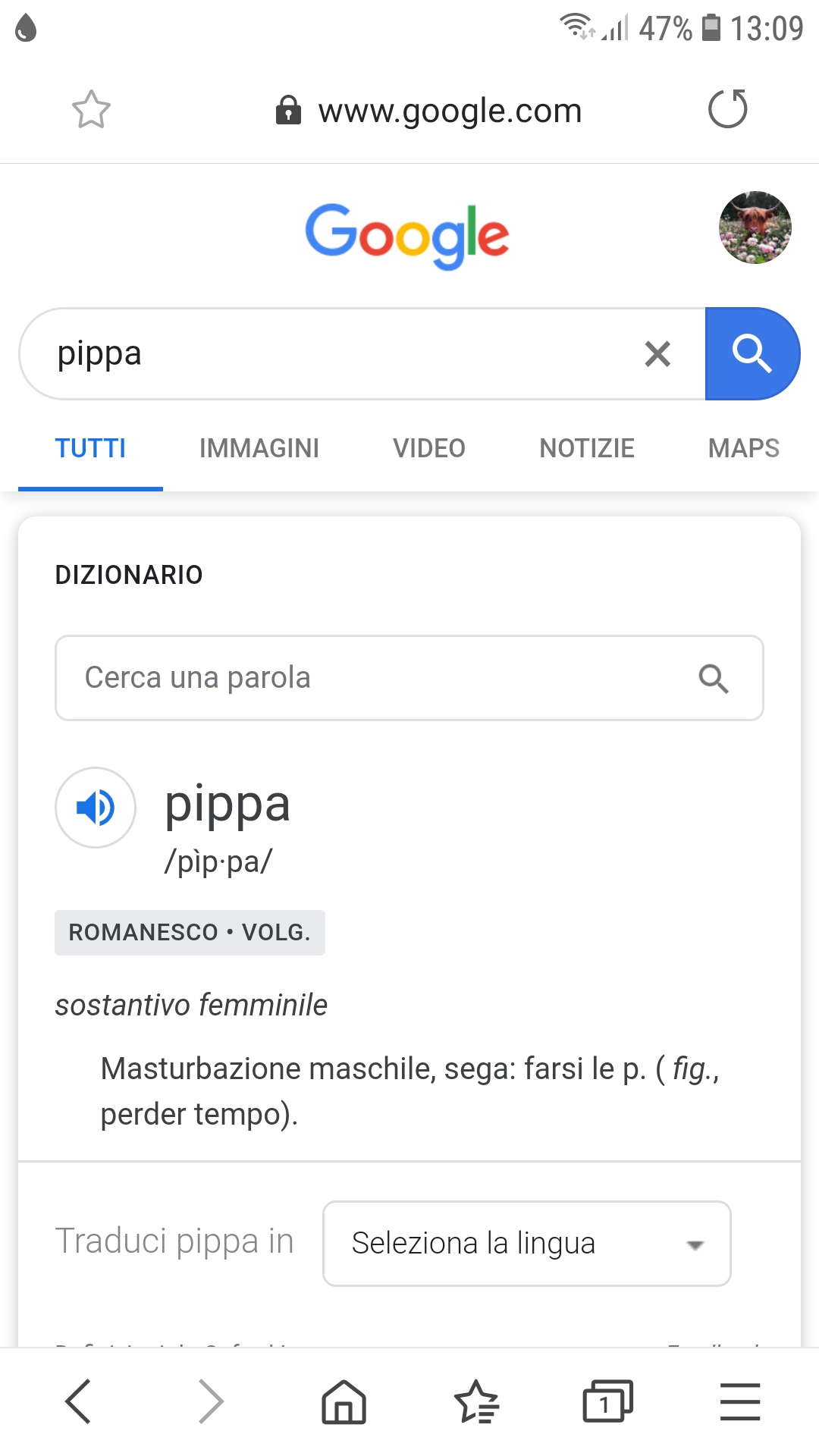Open the NOTIZIE results tab

click(x=587, y=448)
